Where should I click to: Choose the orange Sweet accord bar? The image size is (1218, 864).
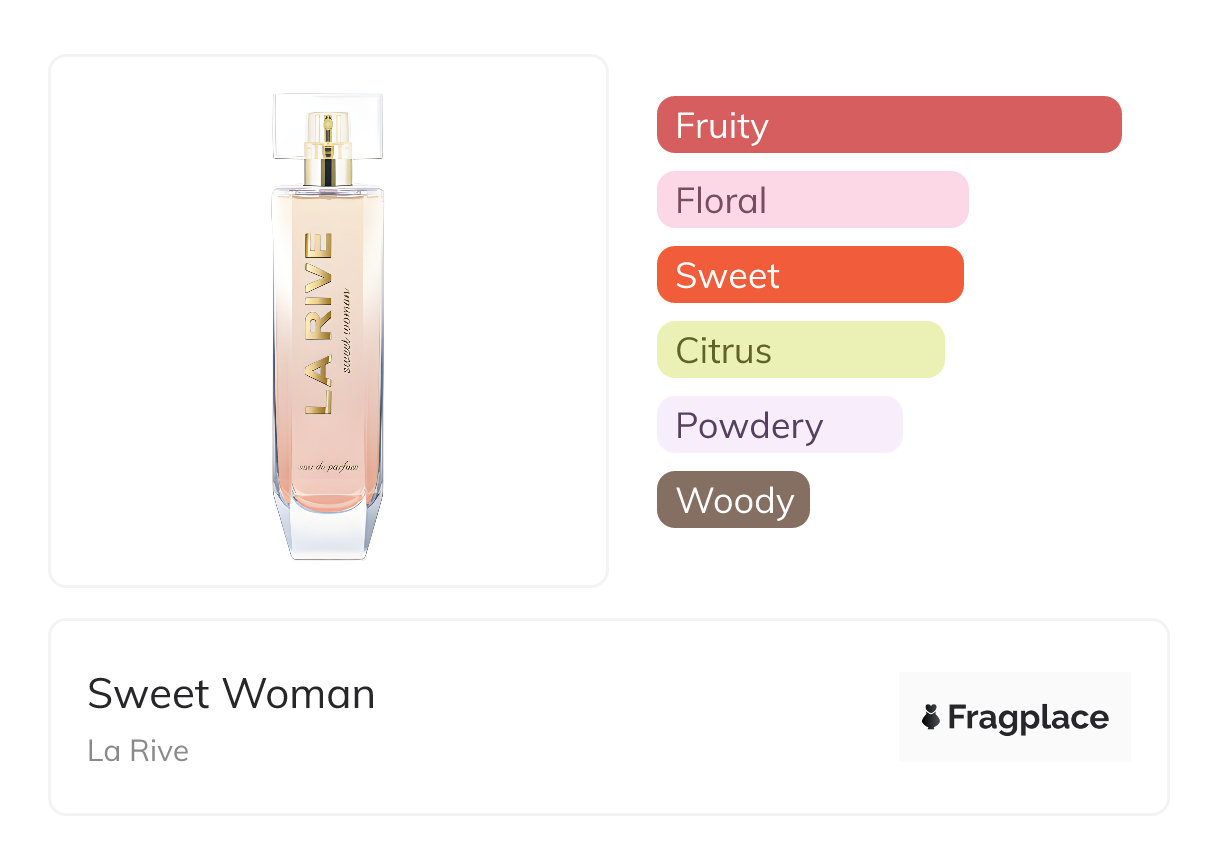(x=810, y=275)
